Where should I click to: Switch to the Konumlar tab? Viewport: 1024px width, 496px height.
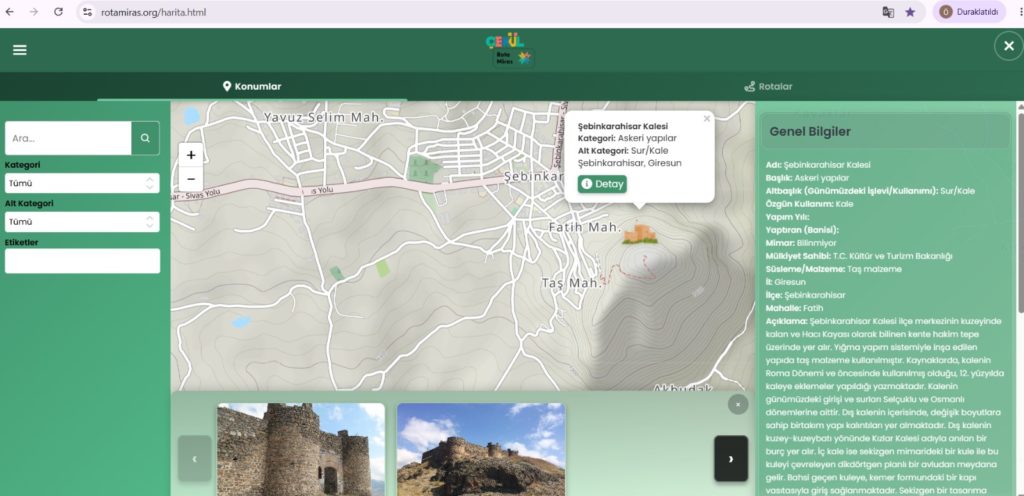252,86
